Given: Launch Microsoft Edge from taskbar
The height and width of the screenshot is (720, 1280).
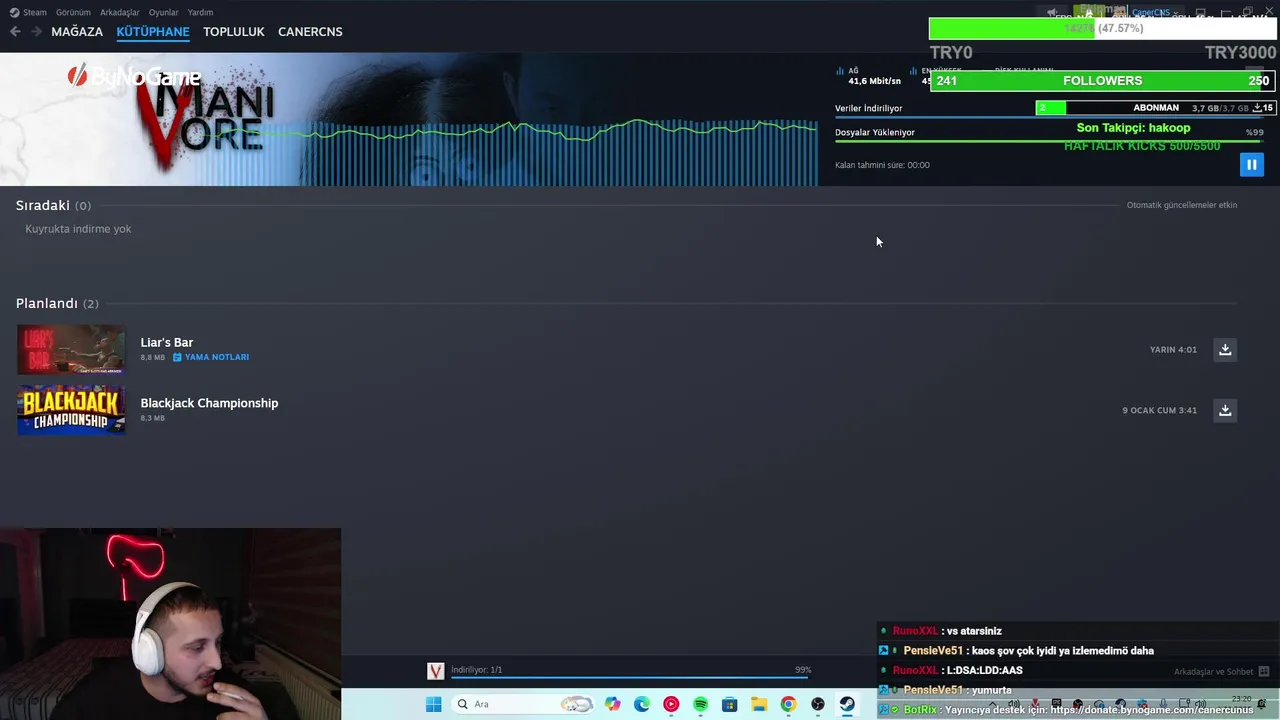Looking at the screenshot, I should coord(642,704).
